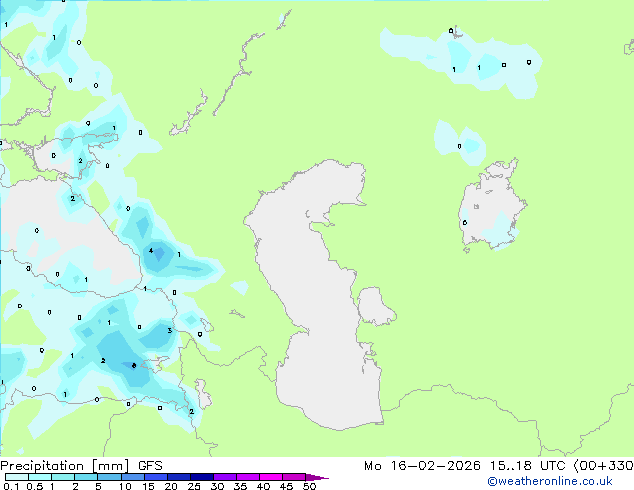Select the 5–10 mm legend color swatch
Viewport: 634px width, 490px height.
[x=109, y=477]
